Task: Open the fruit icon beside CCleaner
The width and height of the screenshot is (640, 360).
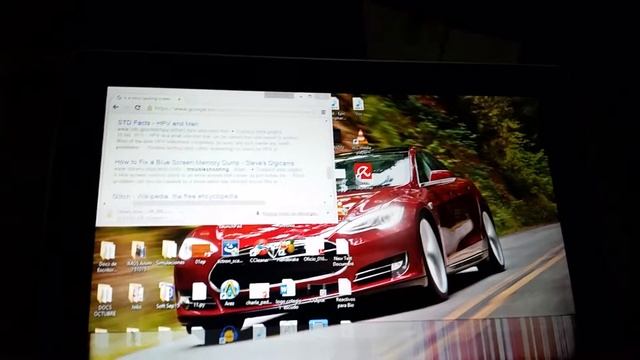Action: 288,250
